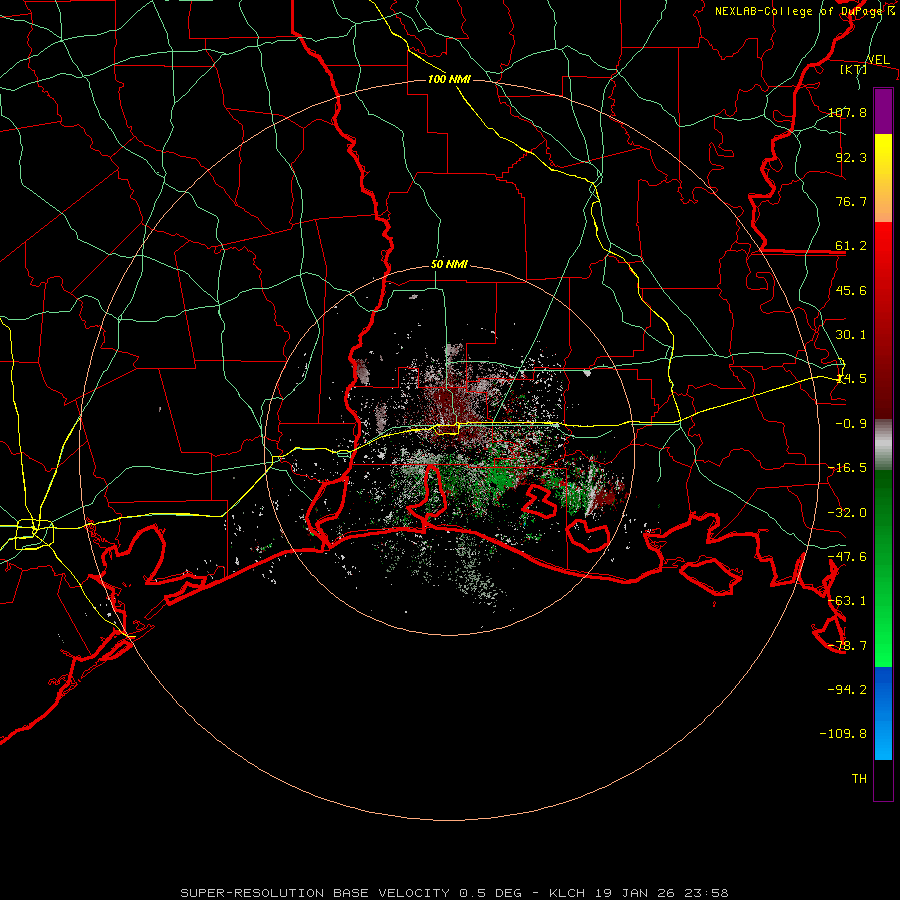The width and height of the screenshot is (900, 900).
Task: Click the -109.8 velocity scale value
Action: [x=843, y=734]
